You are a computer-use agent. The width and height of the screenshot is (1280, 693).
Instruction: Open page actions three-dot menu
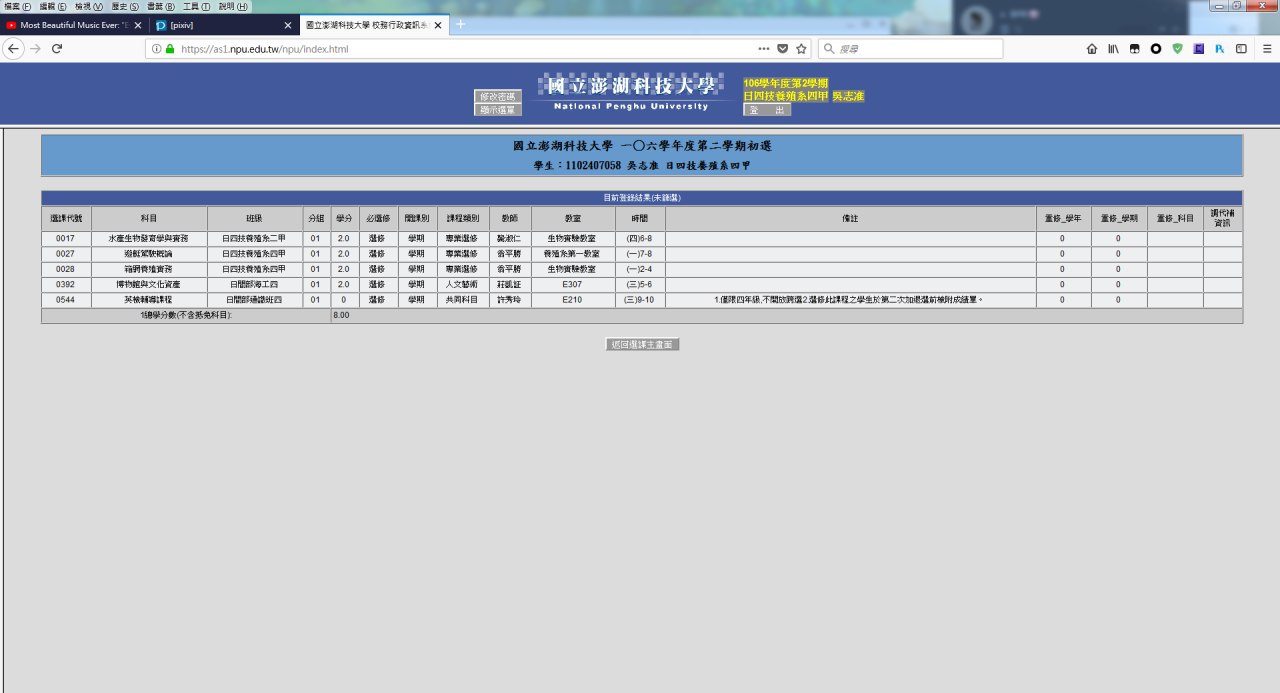(x=763, y=49)
